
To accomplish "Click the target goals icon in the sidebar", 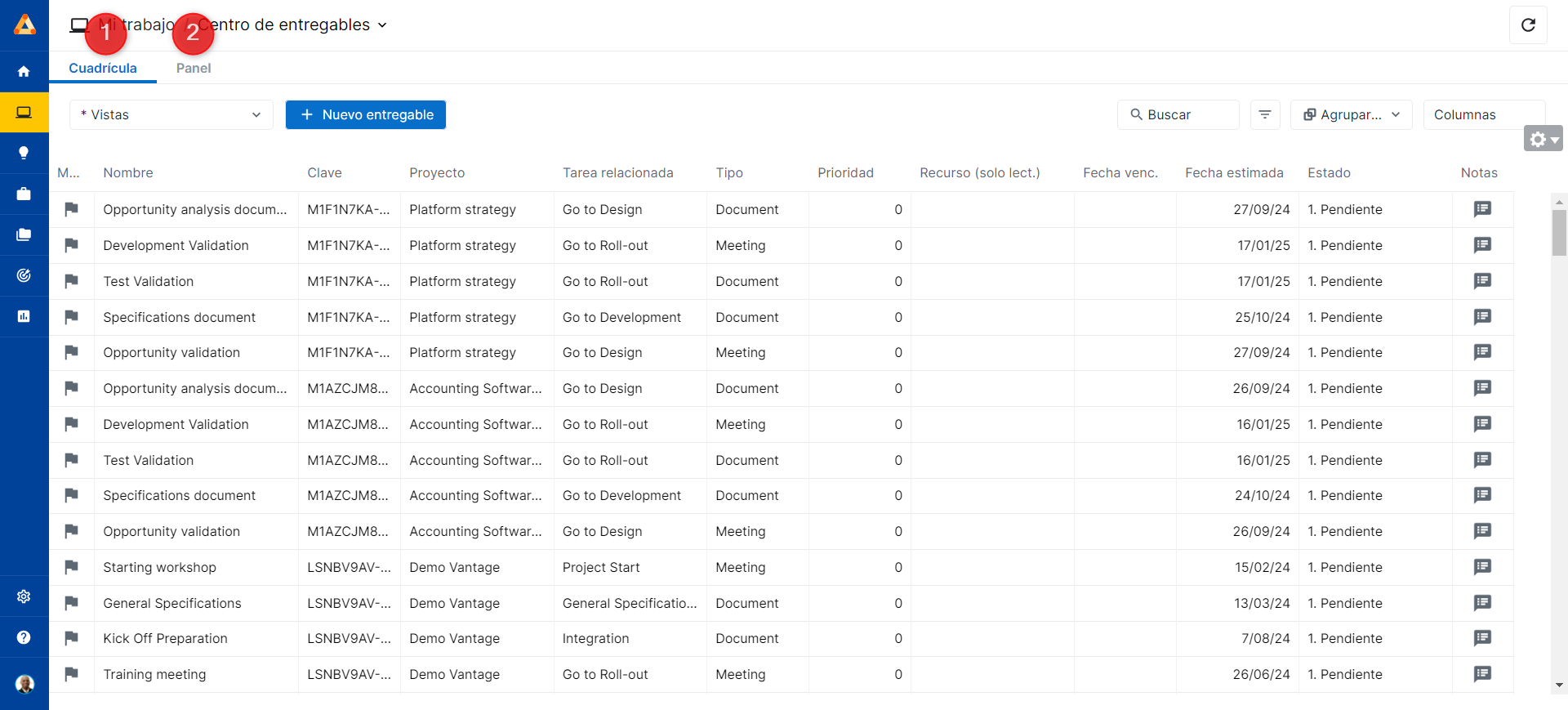I will pyautogui.click(x=24, y=275).
